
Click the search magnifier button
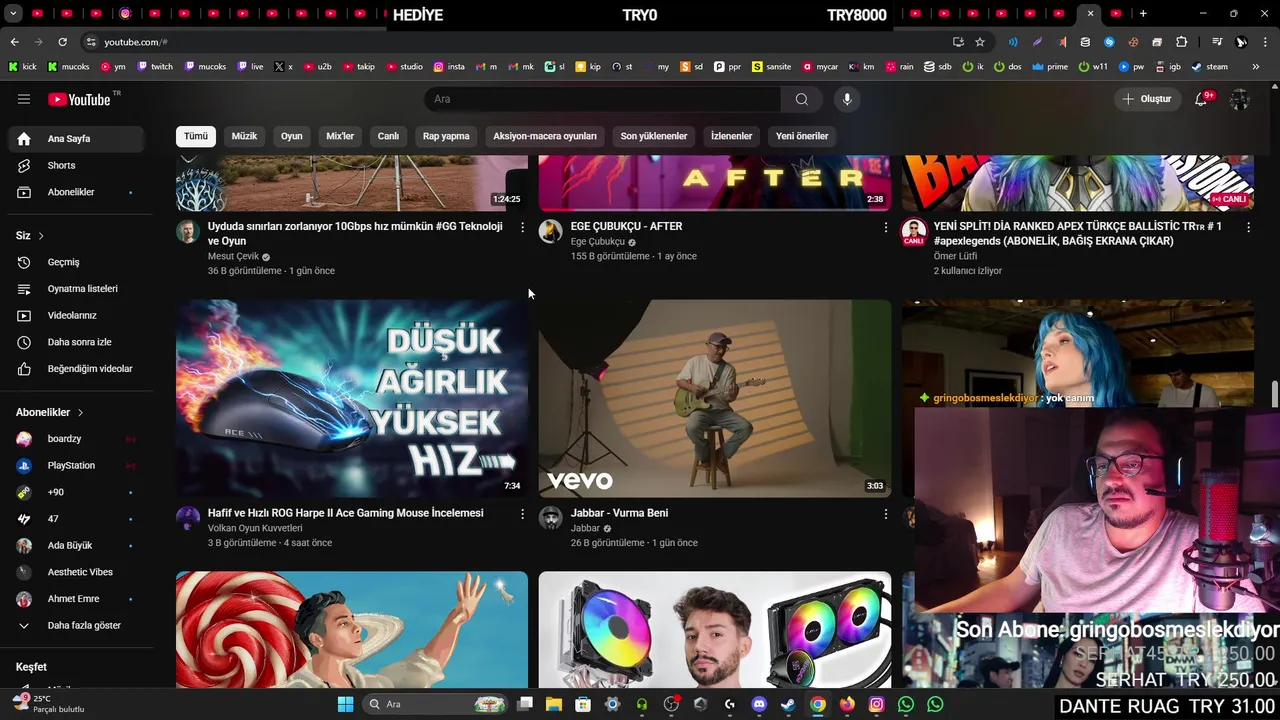(801, 99)
